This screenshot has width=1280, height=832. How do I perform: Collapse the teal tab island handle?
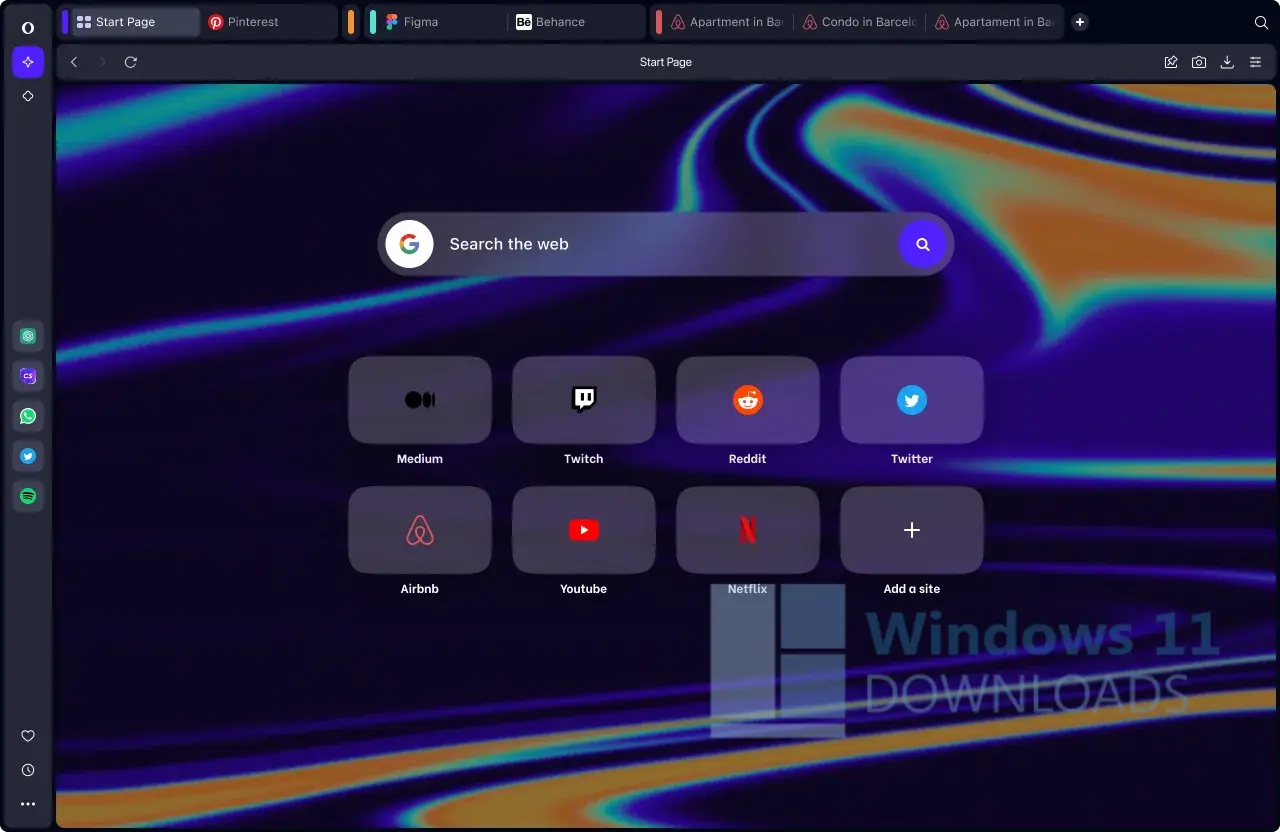click(373, 22)
